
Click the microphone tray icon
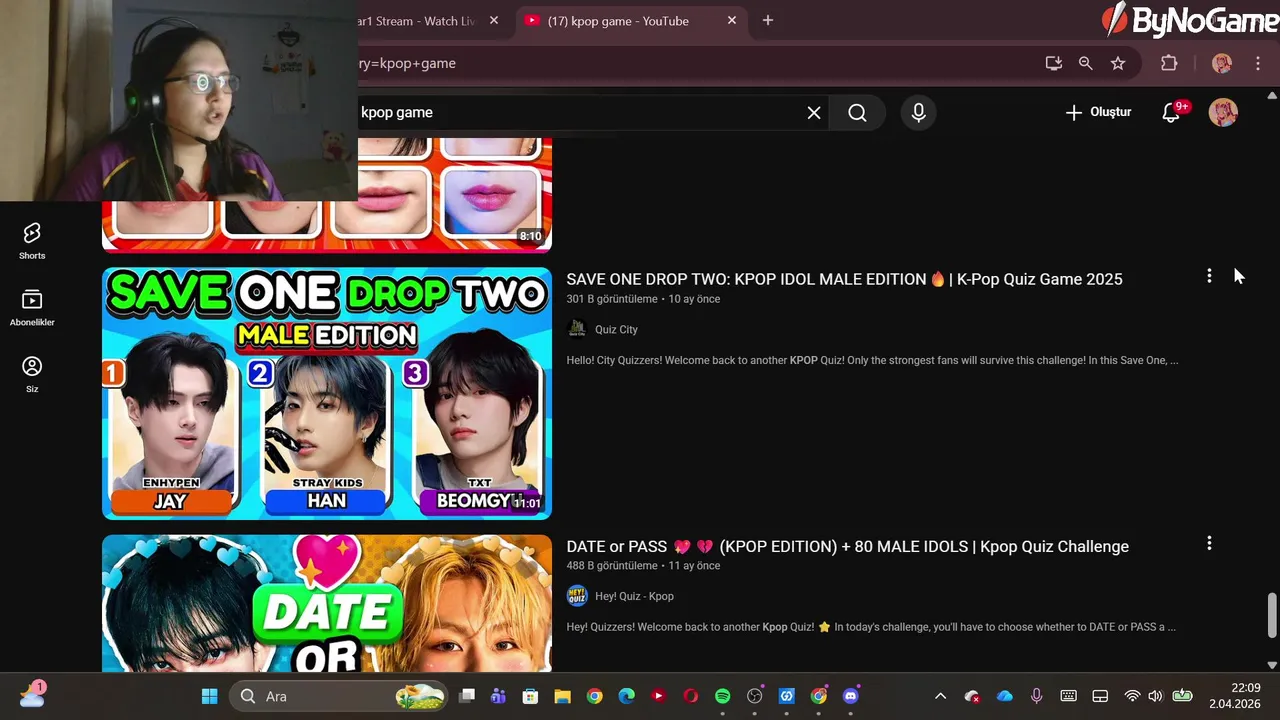1037,696
